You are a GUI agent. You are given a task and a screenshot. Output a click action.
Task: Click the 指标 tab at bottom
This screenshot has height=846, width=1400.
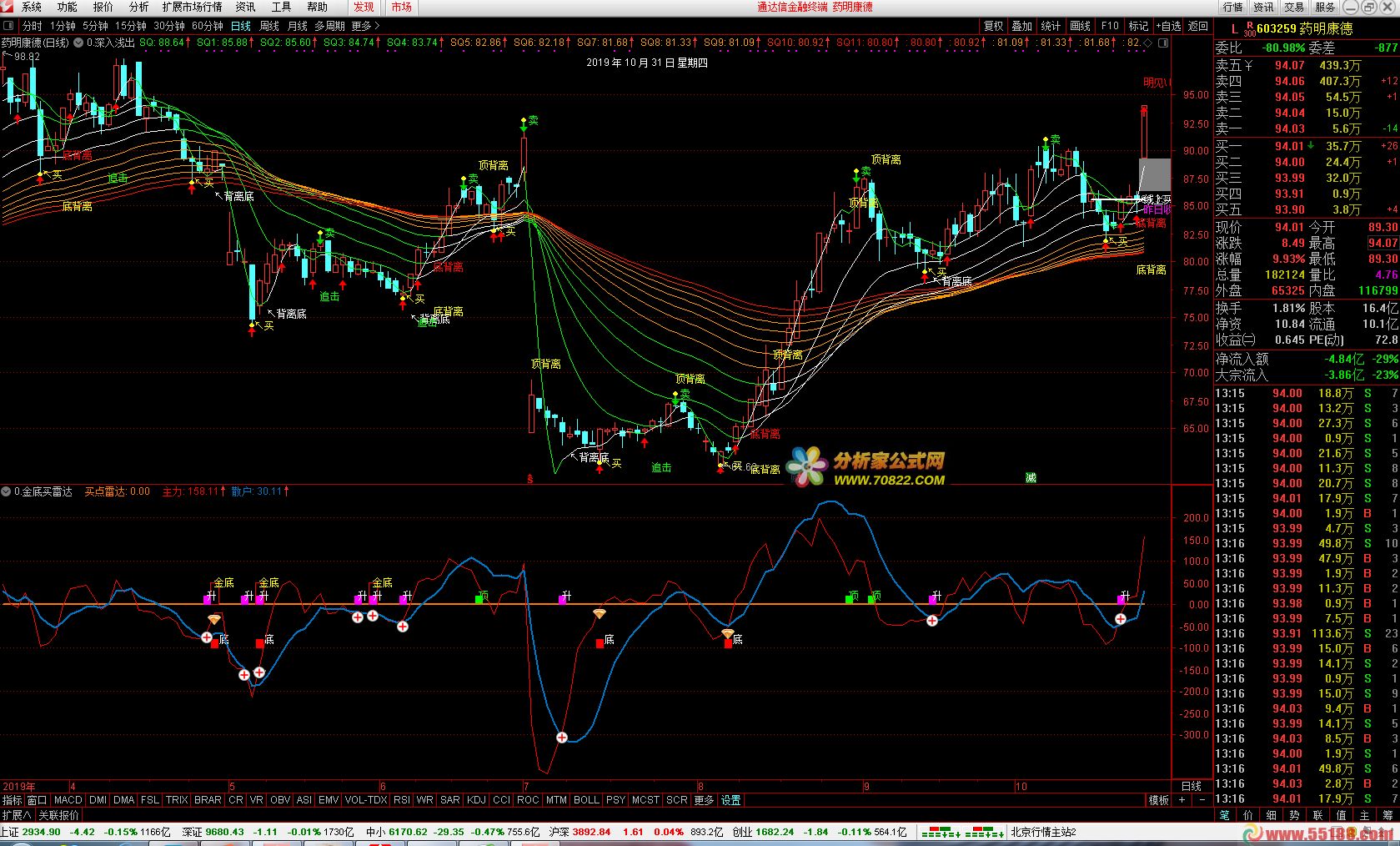coord(13,800)
